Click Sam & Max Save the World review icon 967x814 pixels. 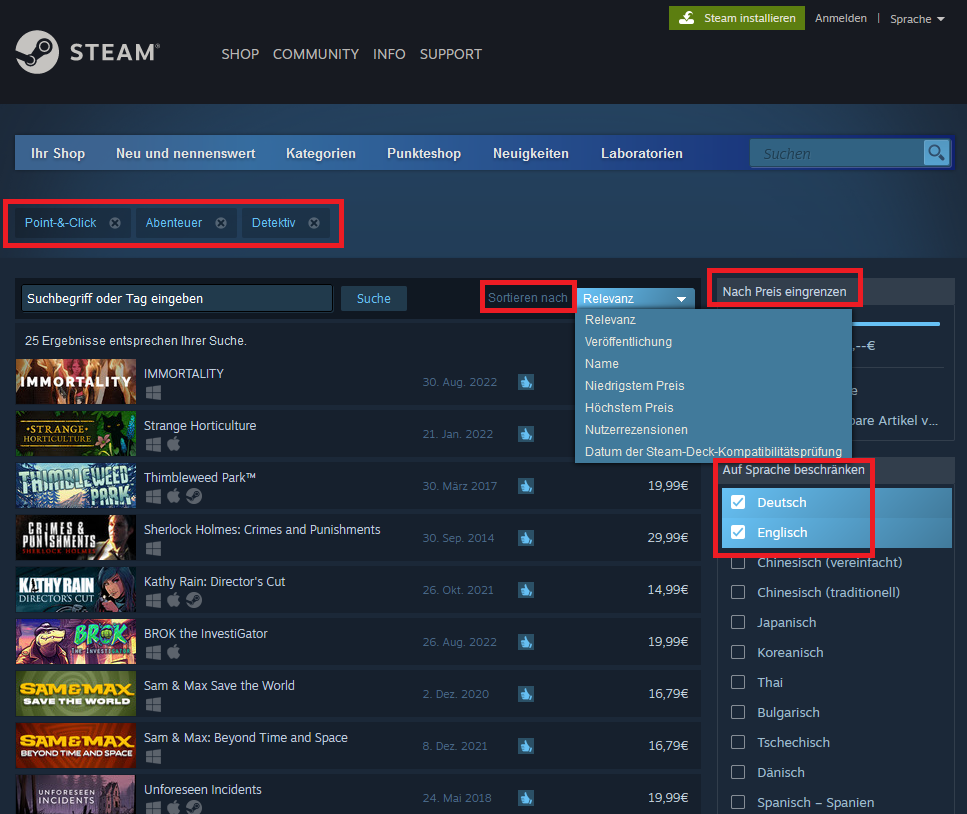[525, 694]
